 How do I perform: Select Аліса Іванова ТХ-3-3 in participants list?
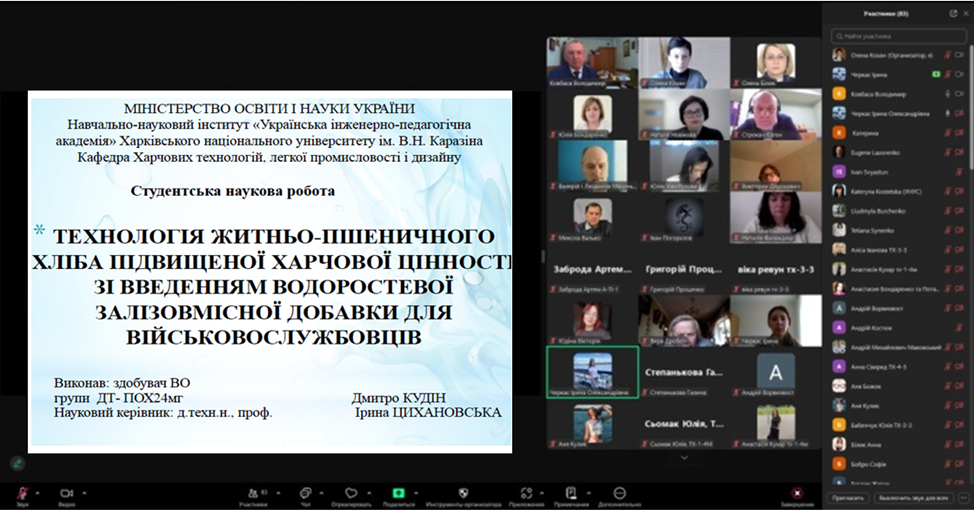click(898, 250)
